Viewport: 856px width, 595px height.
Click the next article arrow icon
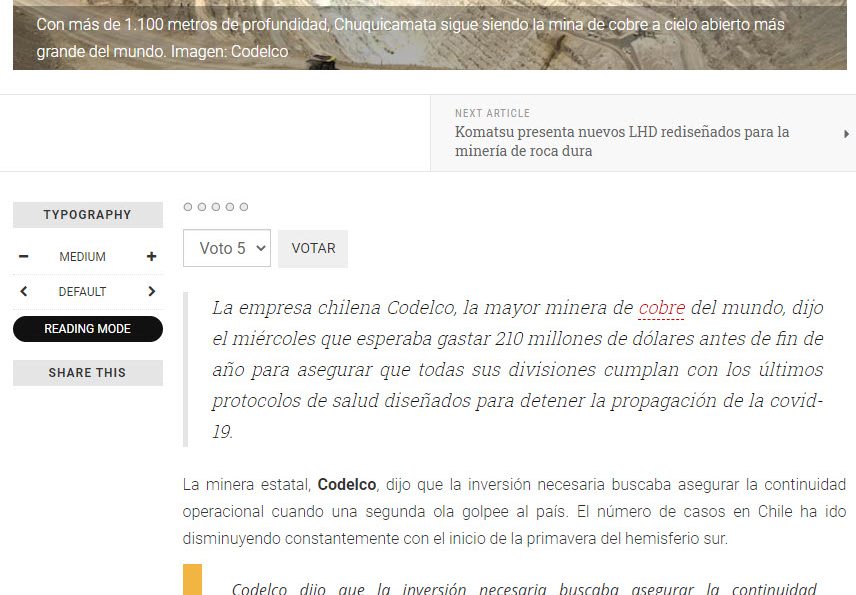tap(846, 134)
